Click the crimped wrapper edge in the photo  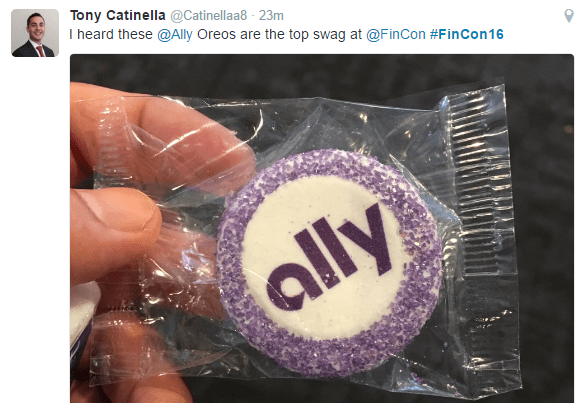[x=481, y=229]
